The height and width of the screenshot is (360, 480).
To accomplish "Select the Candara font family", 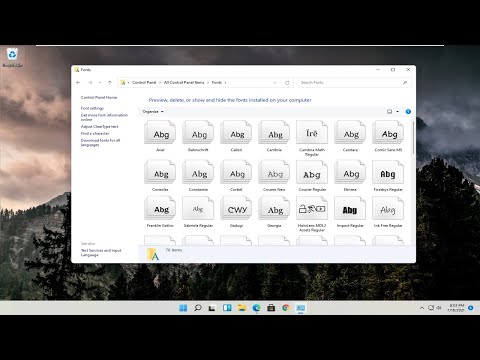I will click(x=350, y=136).
